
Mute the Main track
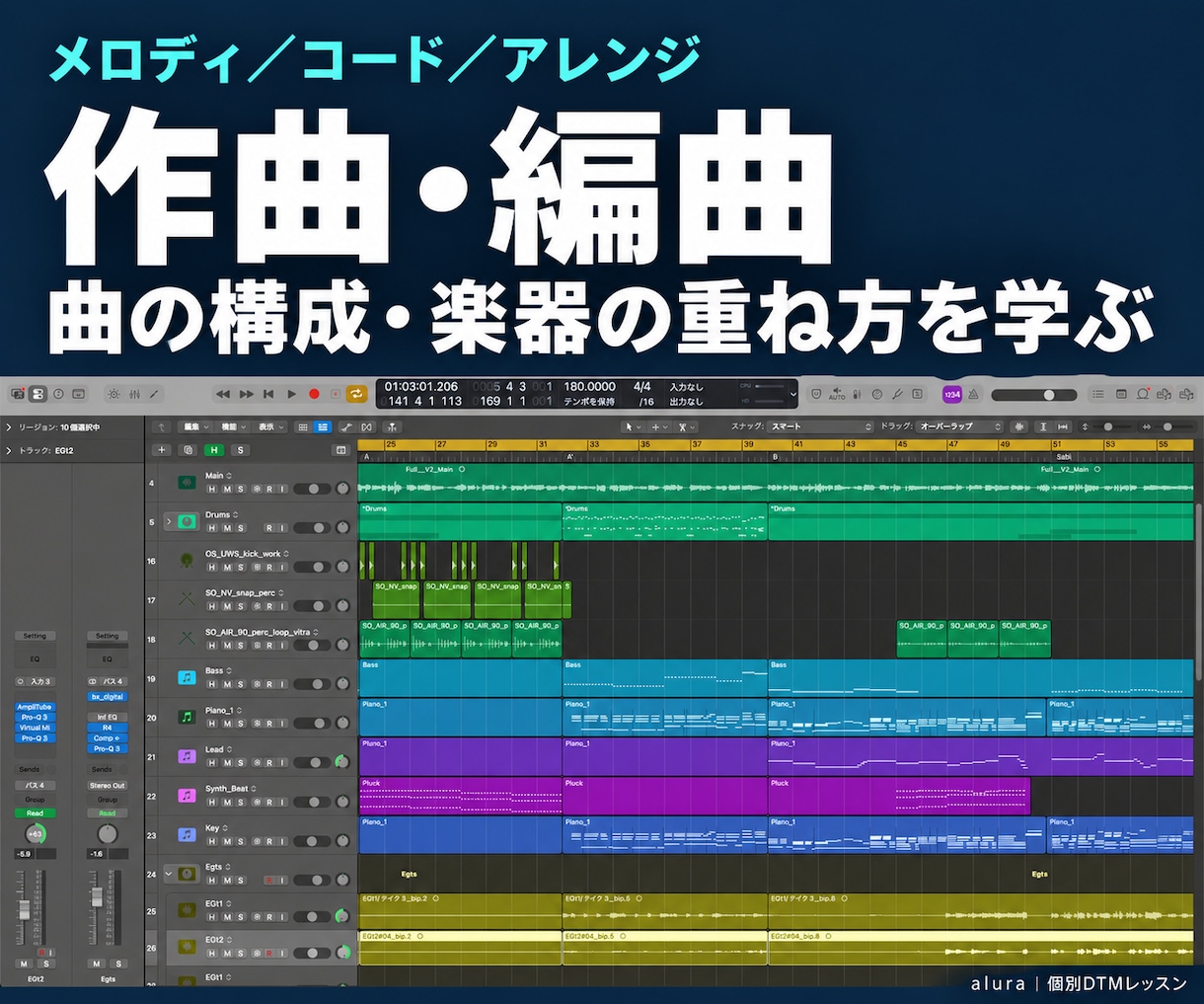tap(226, 489)
